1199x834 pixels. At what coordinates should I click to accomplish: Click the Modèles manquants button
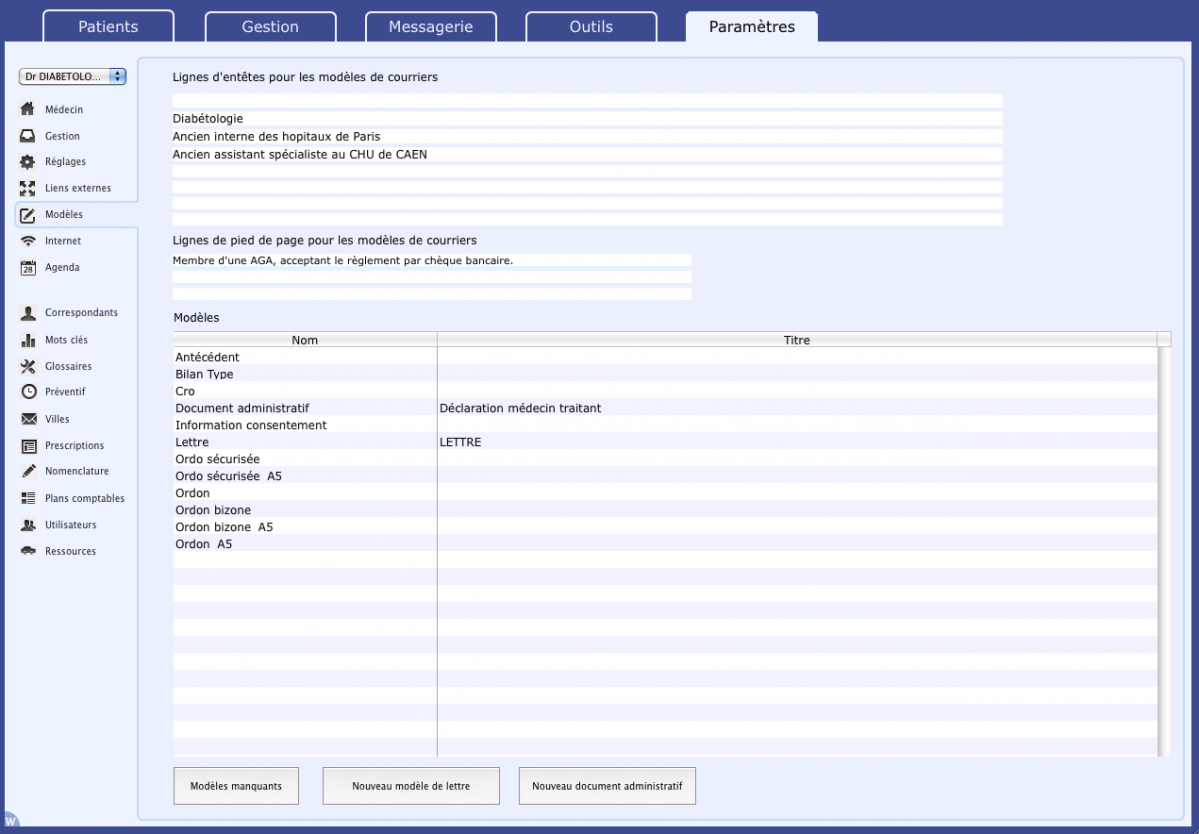pos(236,786)
